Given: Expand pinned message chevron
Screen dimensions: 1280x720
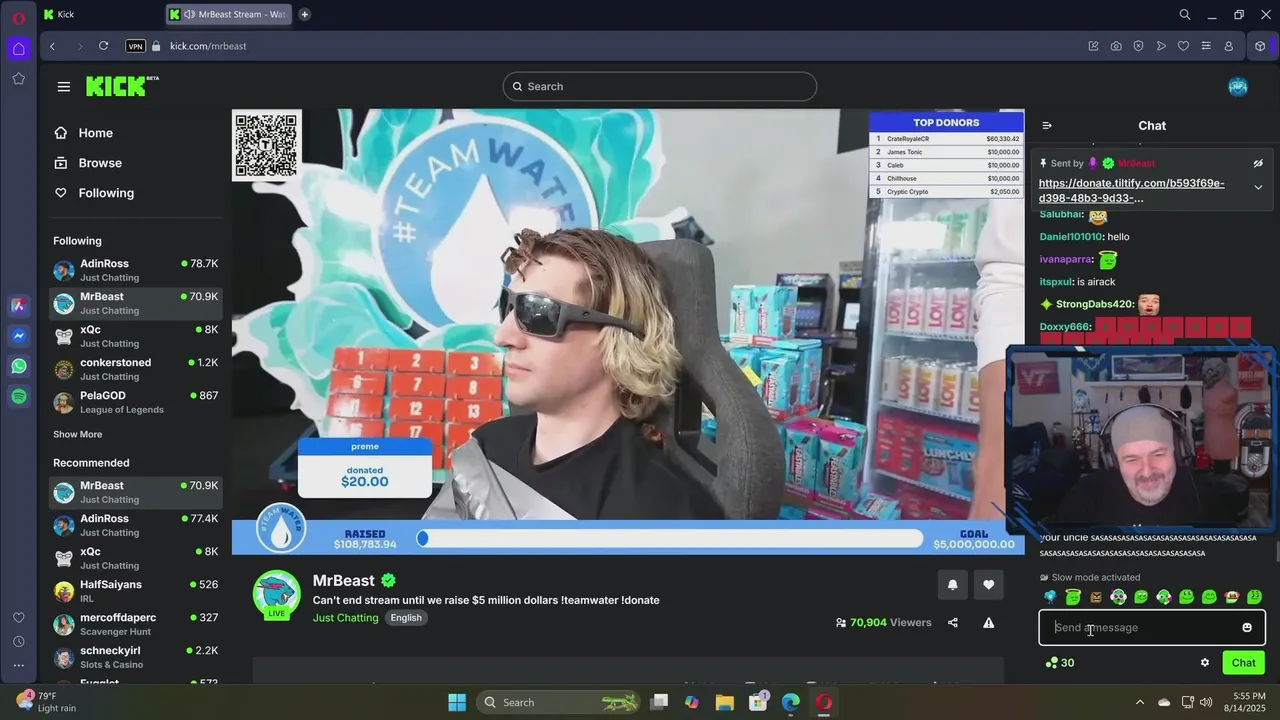Looking at the screenshot, I should [1258, 187].
